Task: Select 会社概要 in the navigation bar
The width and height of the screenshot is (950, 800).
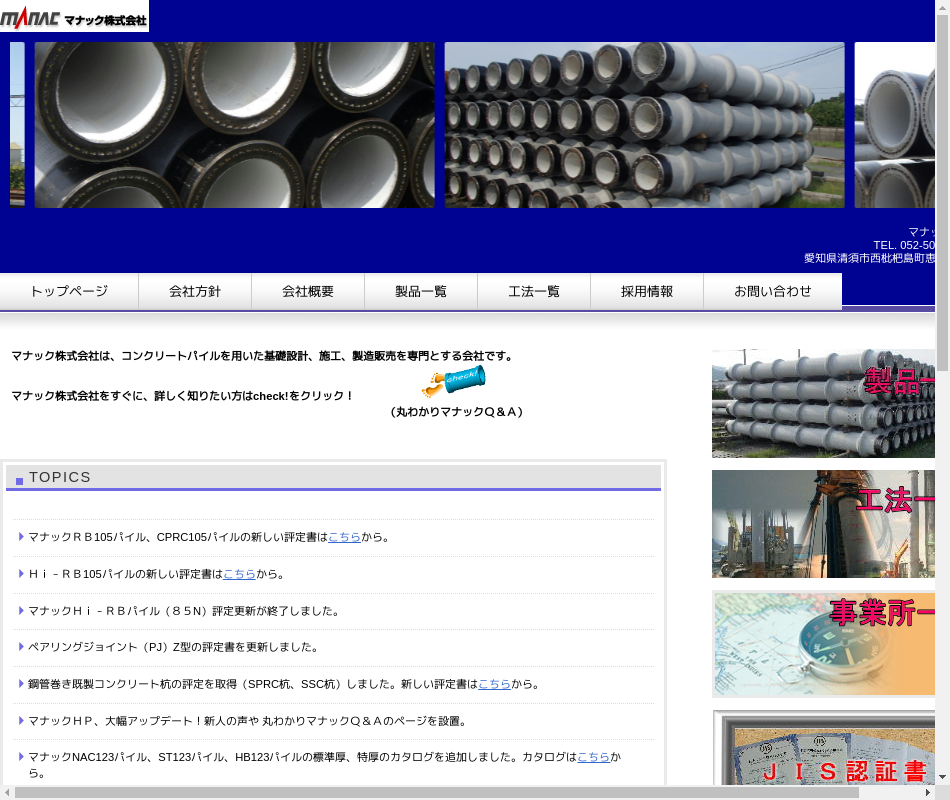Action: (308, 292)
